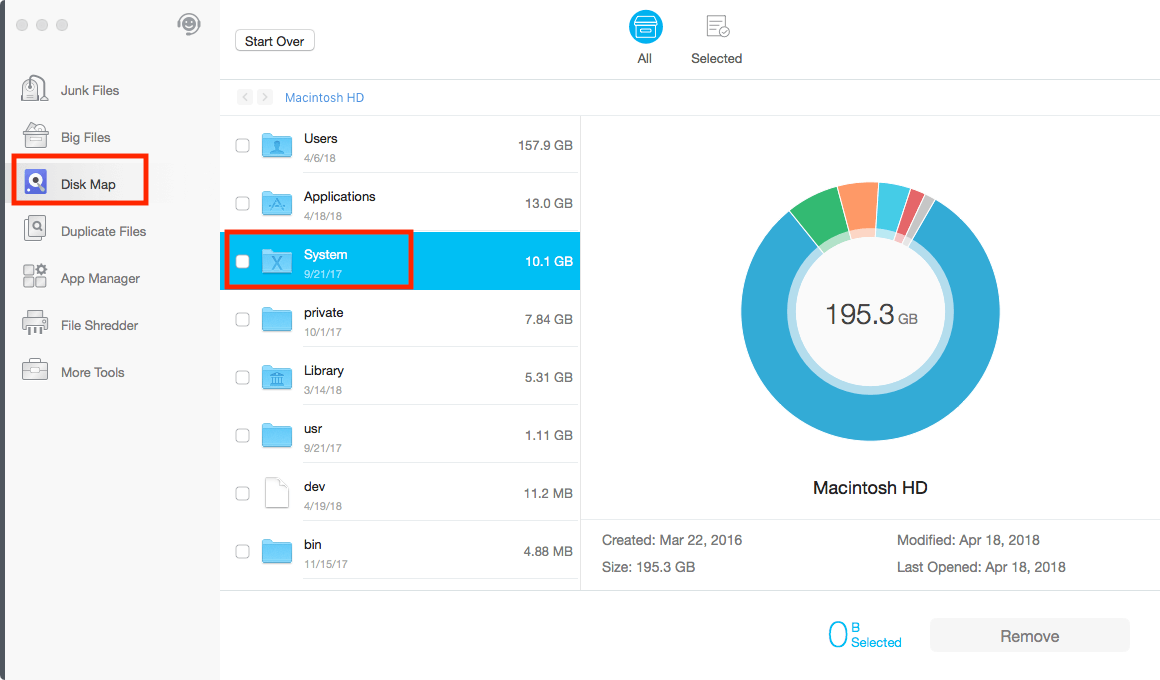Click the Remove button
The height and width of the screenshot is (680, 1160).
(x=1029, y=636)
